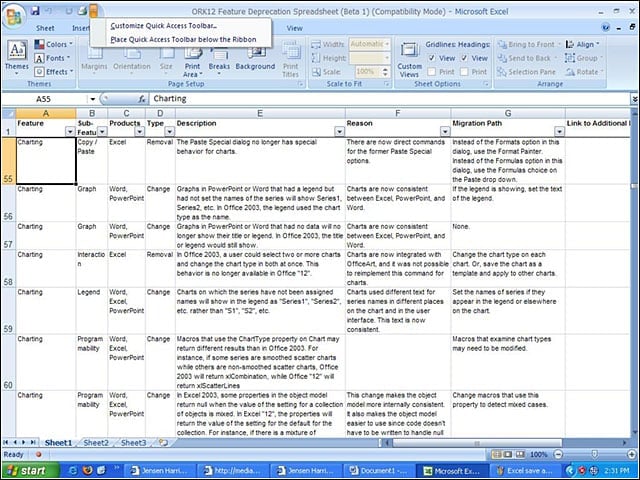
Task: Open Products column filter dropdown
Action: point(140,131)
